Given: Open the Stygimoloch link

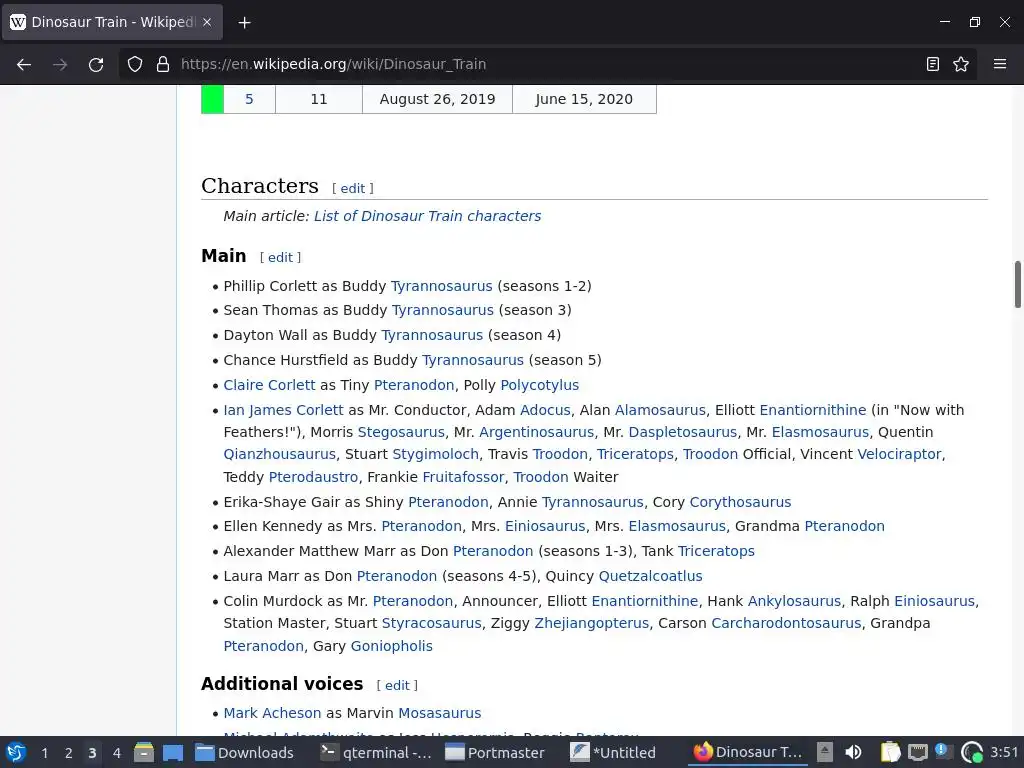Looking at the screenshot, I should tap(436, 454).
